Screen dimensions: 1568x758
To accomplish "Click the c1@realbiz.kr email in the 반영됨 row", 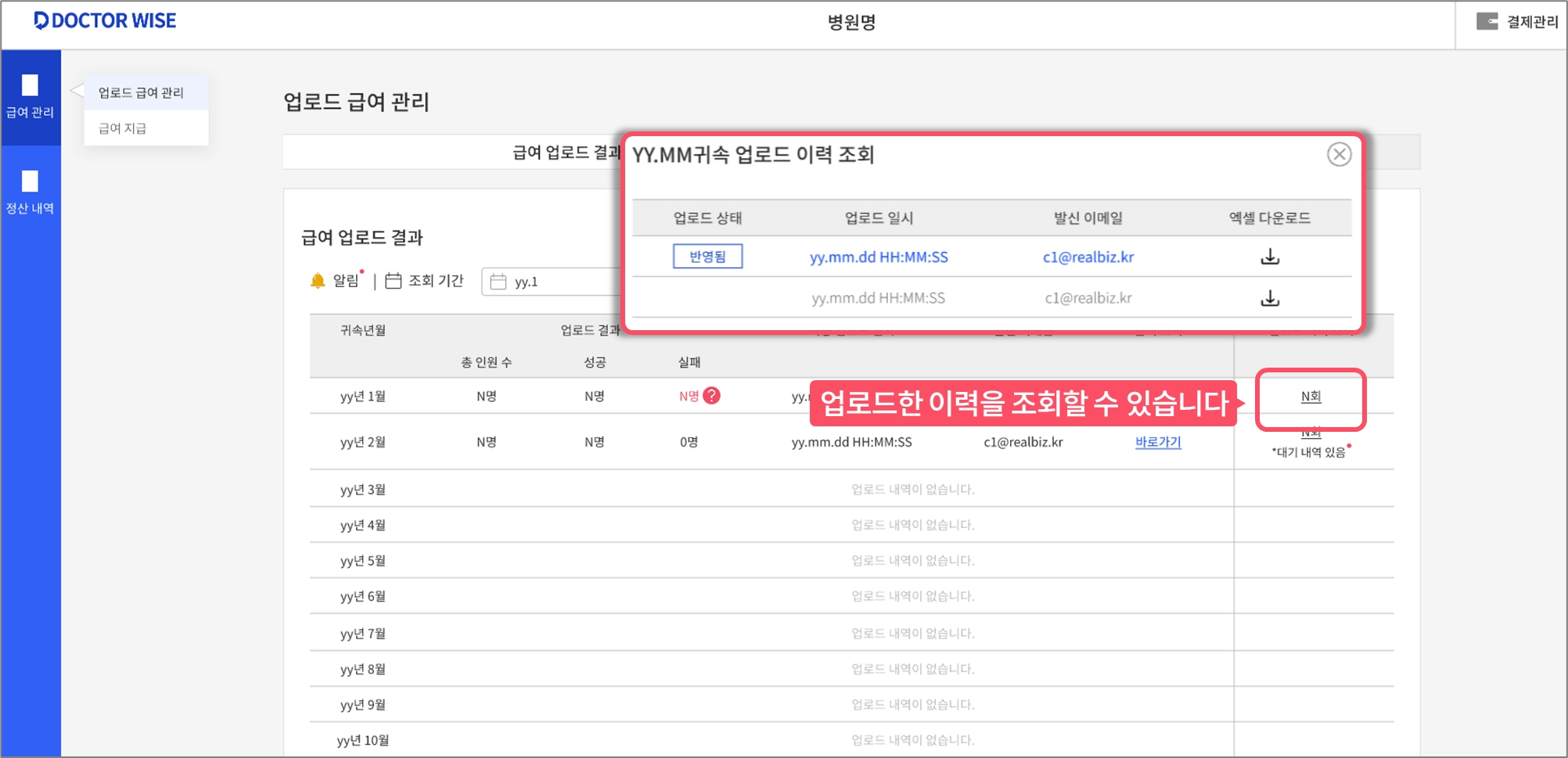I will pos(1088,257).
